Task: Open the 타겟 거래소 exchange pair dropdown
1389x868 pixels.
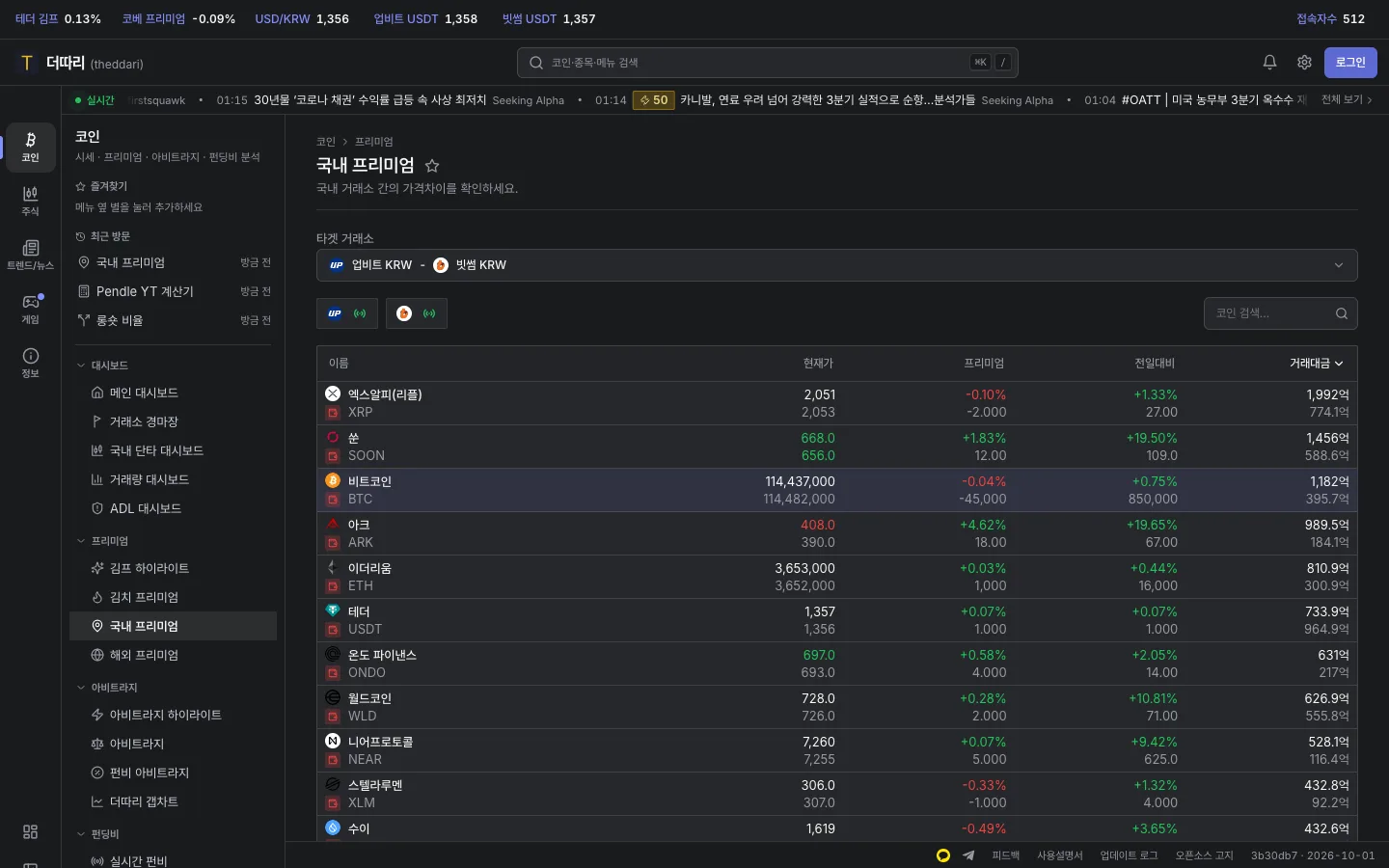Action: tap(836, 265)
